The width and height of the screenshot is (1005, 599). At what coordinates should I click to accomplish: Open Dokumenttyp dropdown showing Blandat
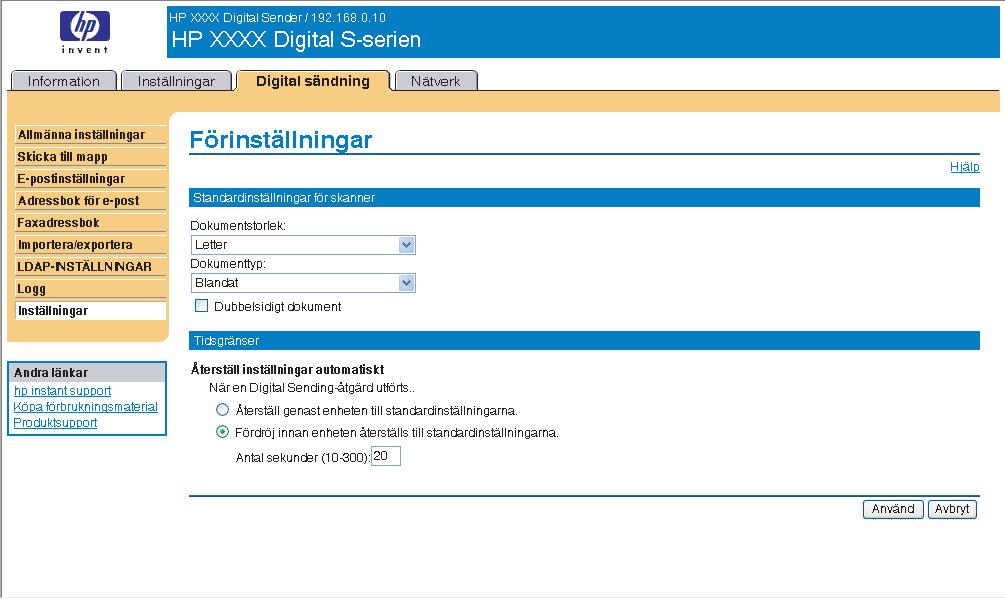(x=303, y=283)
